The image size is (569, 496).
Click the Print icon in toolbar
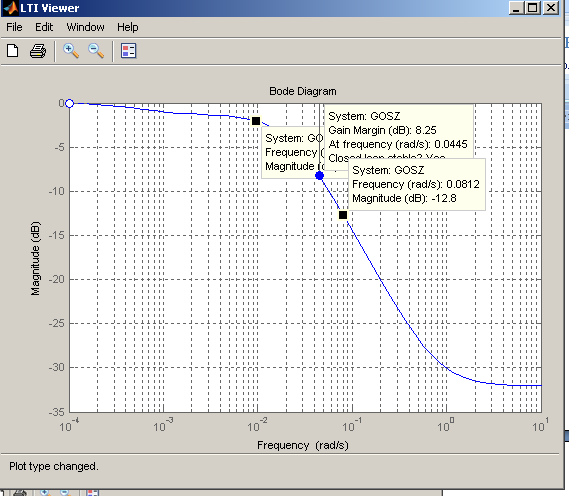tap(38, 51)
